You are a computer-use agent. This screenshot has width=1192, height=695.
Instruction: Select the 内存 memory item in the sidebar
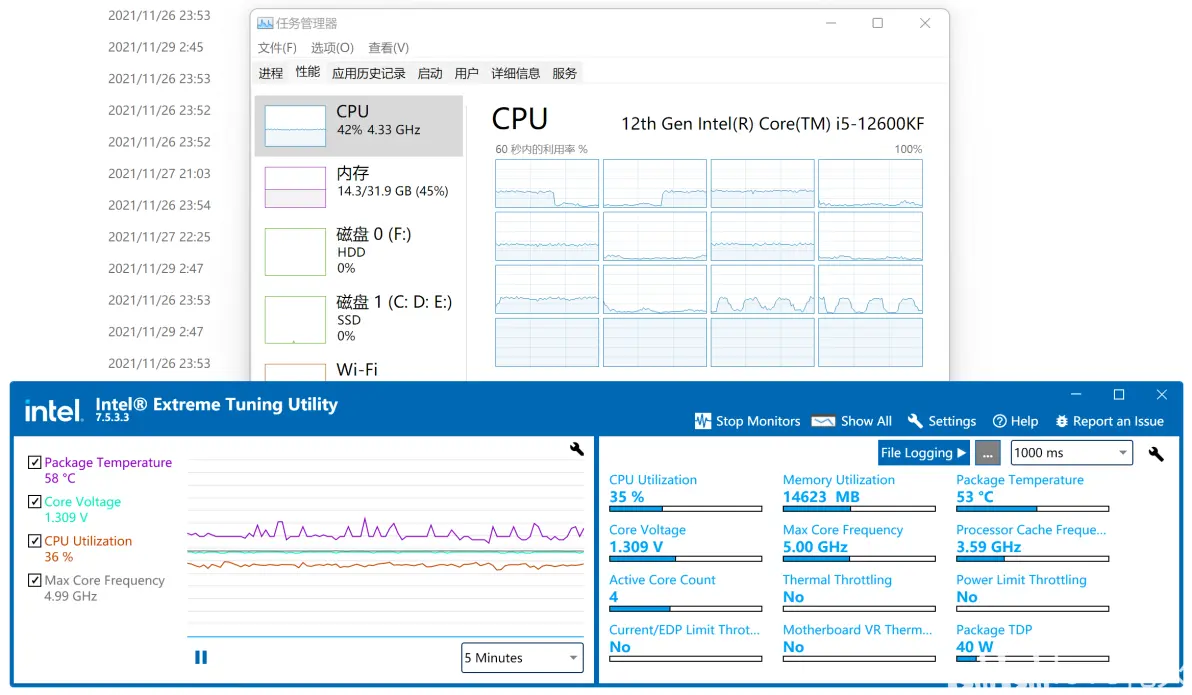[359, 186]
